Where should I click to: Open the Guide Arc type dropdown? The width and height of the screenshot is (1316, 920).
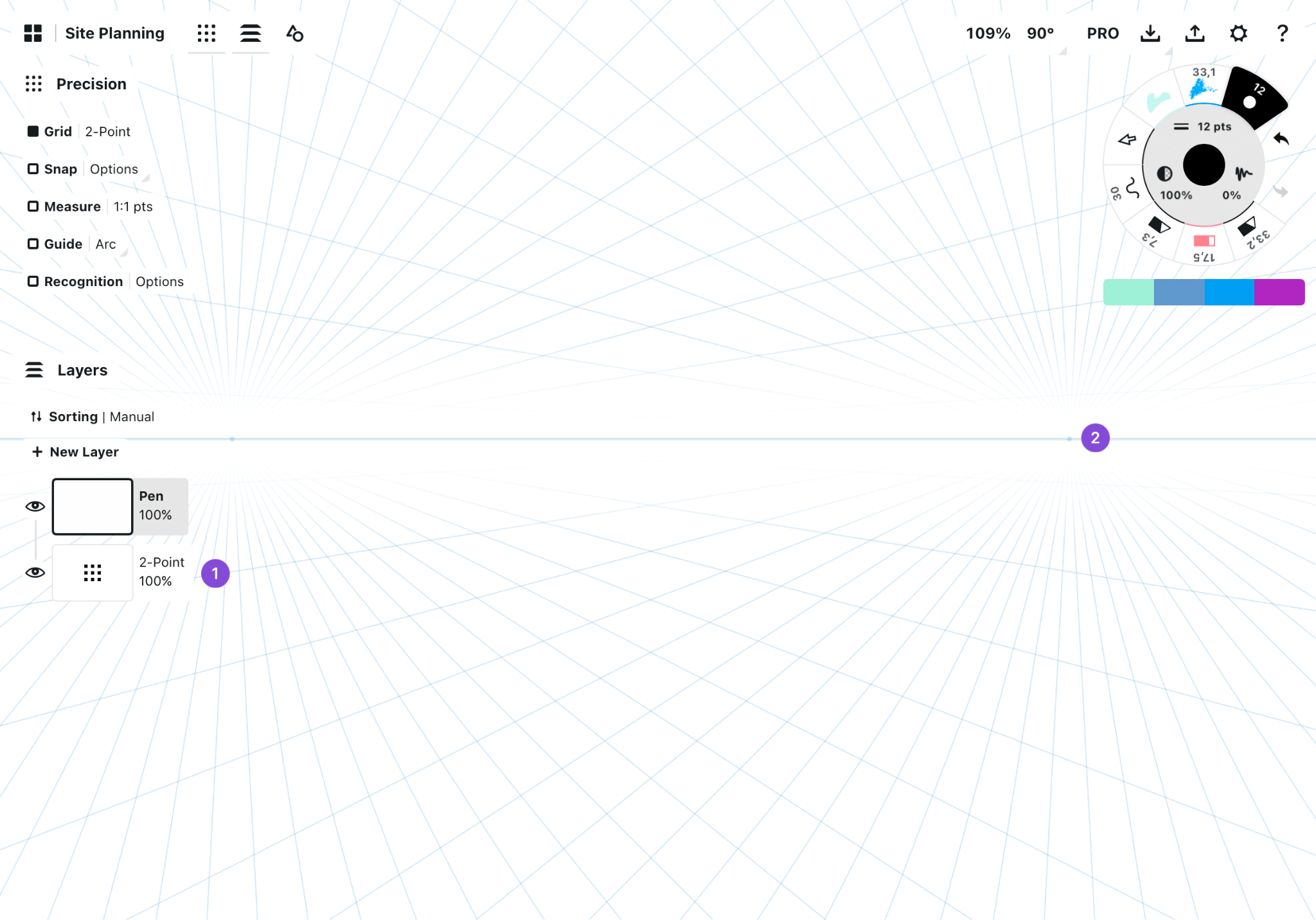tap(105, 244)
